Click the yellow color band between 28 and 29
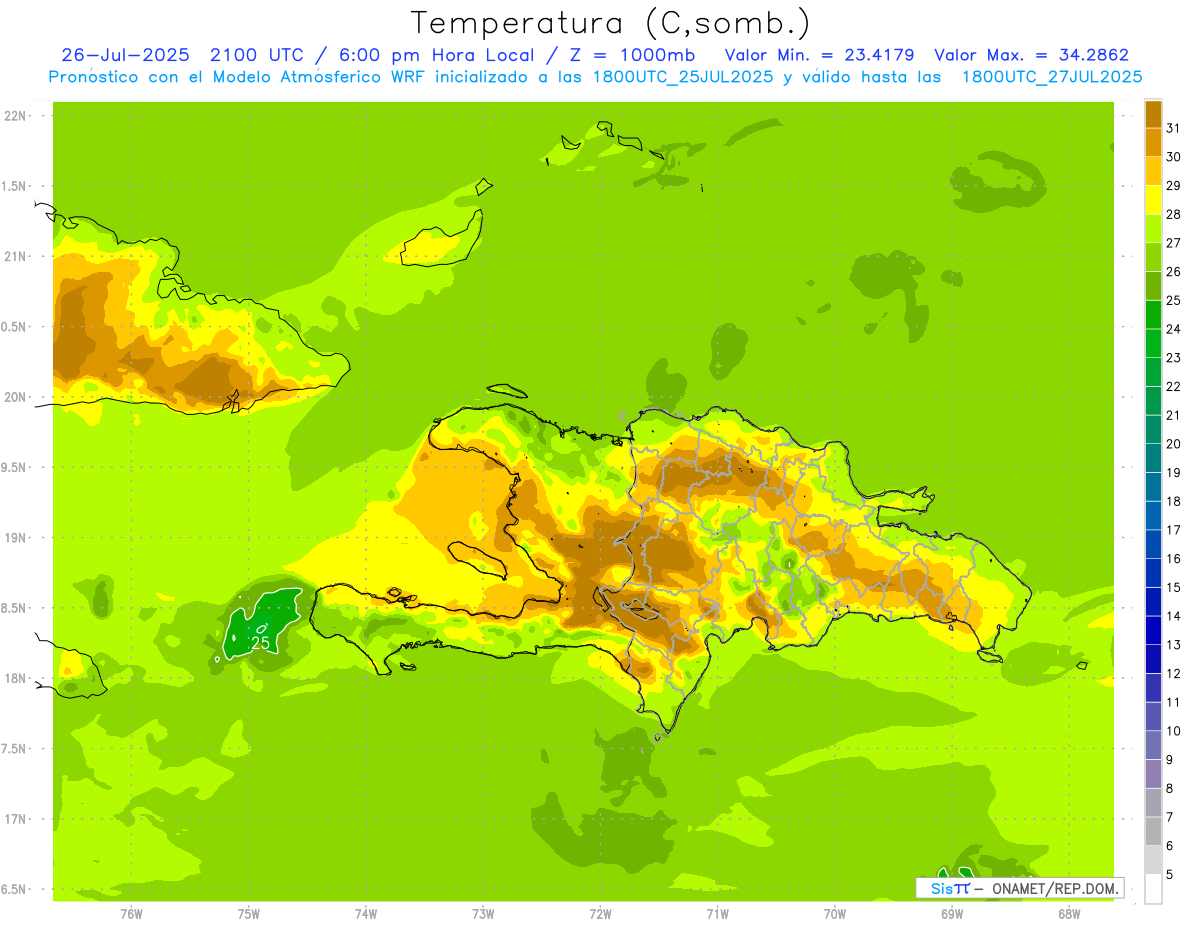 [x=1153, y=199]
